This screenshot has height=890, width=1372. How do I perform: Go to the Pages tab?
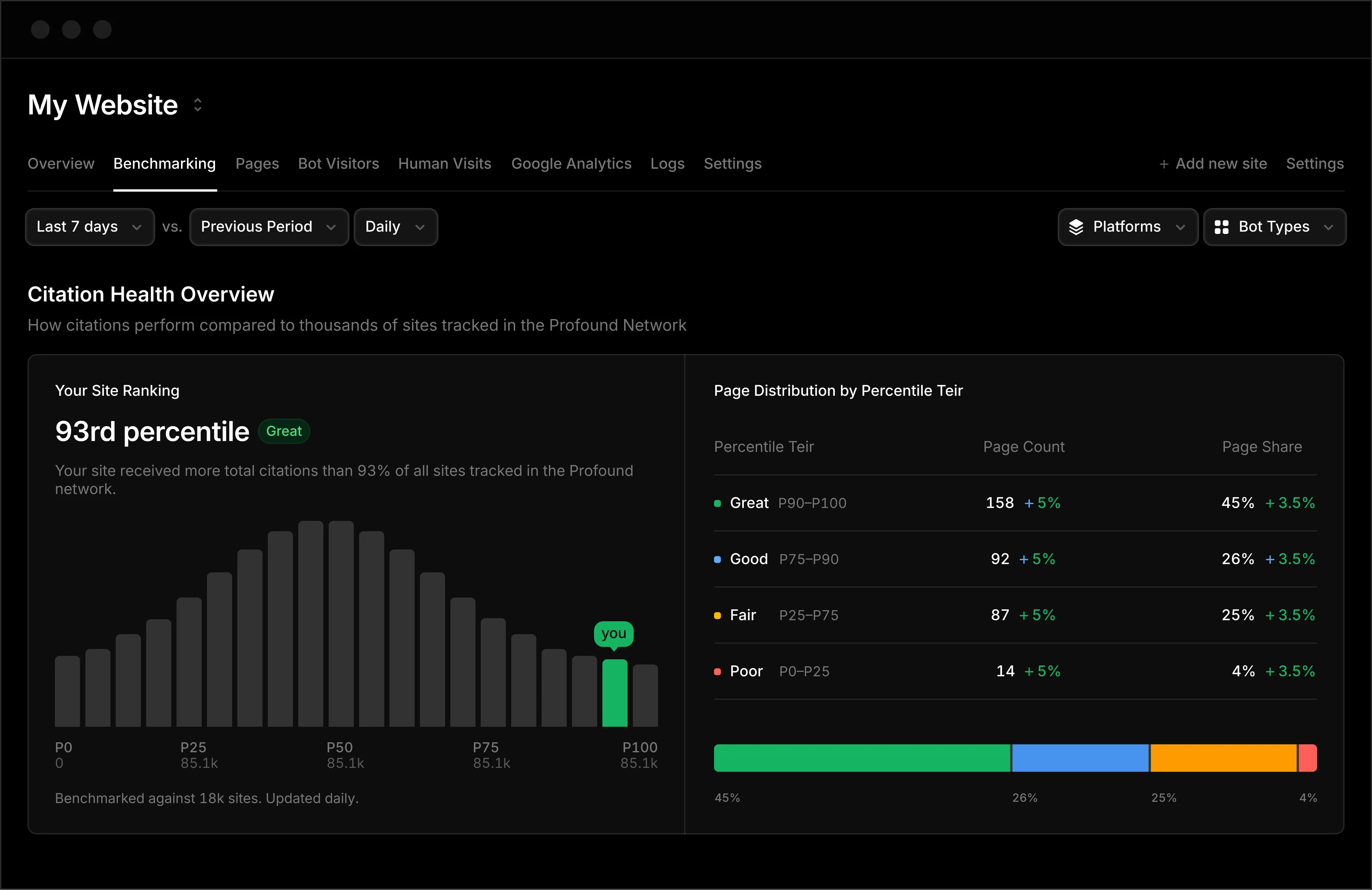[x=257, y=164]
